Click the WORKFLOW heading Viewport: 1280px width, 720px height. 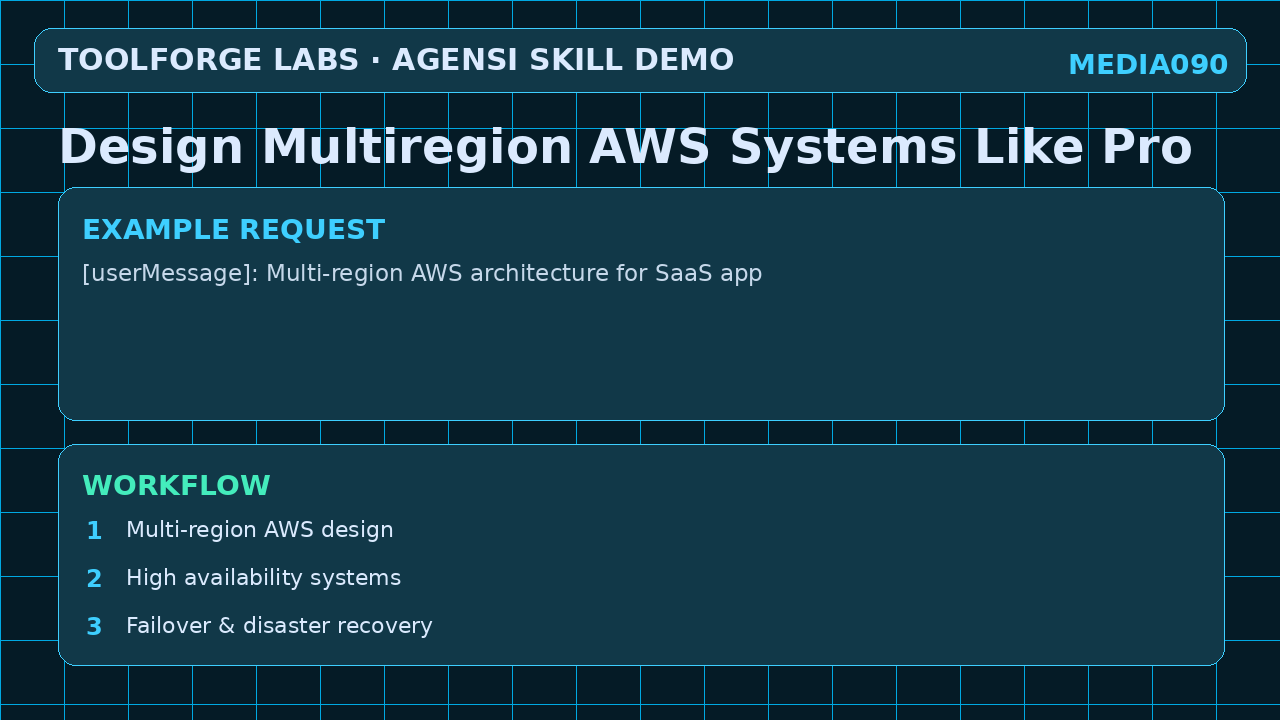point(176,486)
